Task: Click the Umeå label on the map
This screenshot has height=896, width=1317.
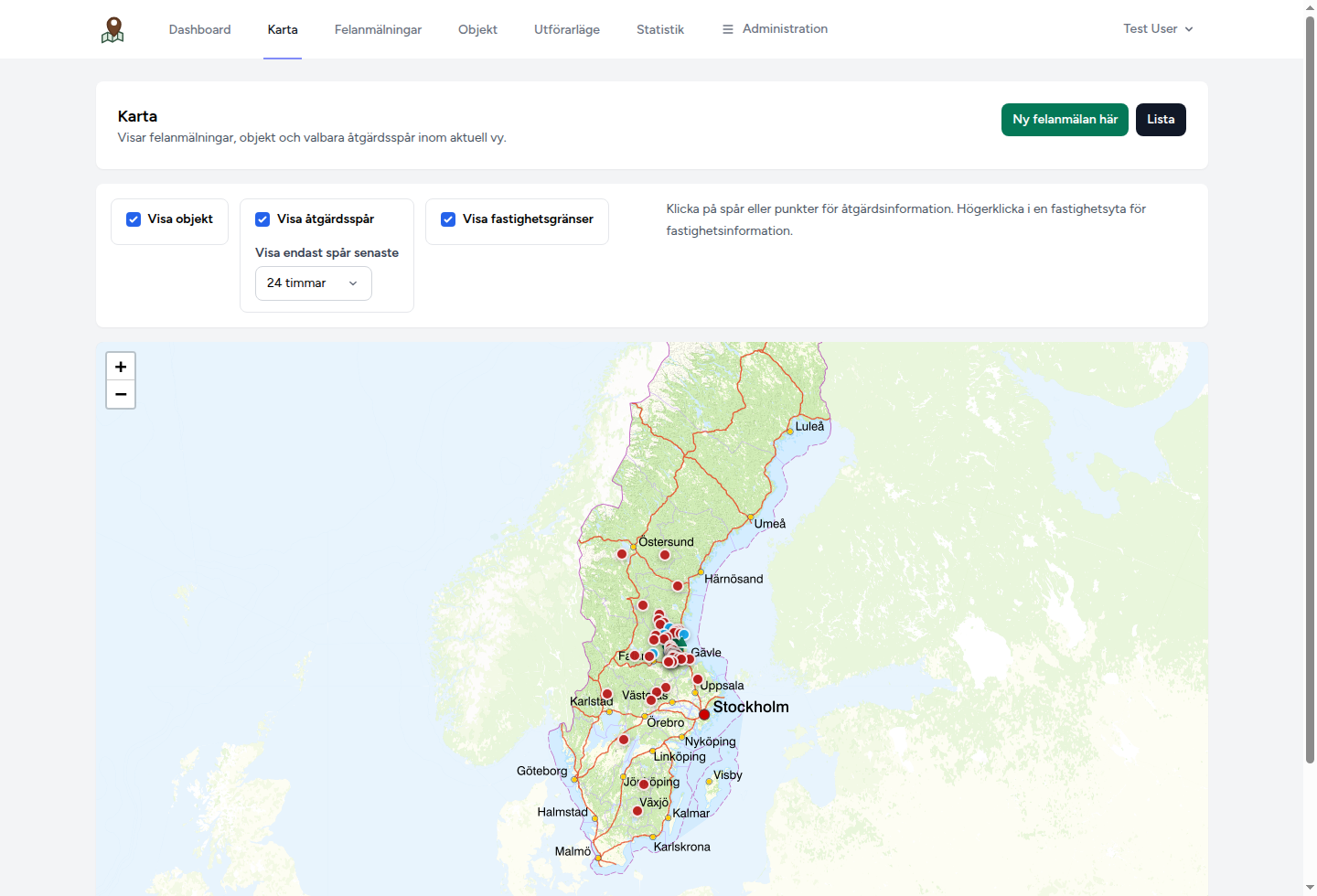Action: 770,524
